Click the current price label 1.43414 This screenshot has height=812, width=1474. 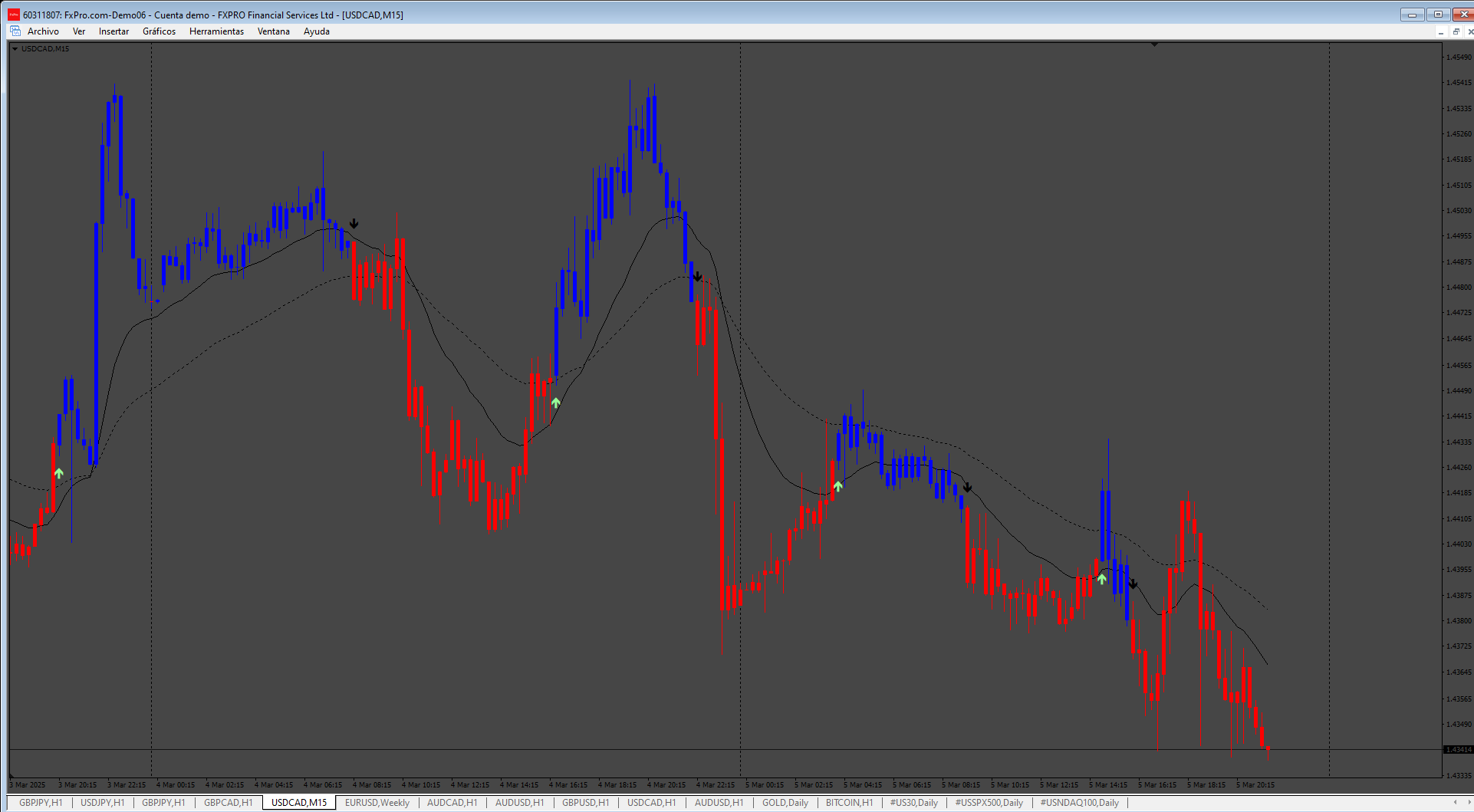[x=1458, y=750]
